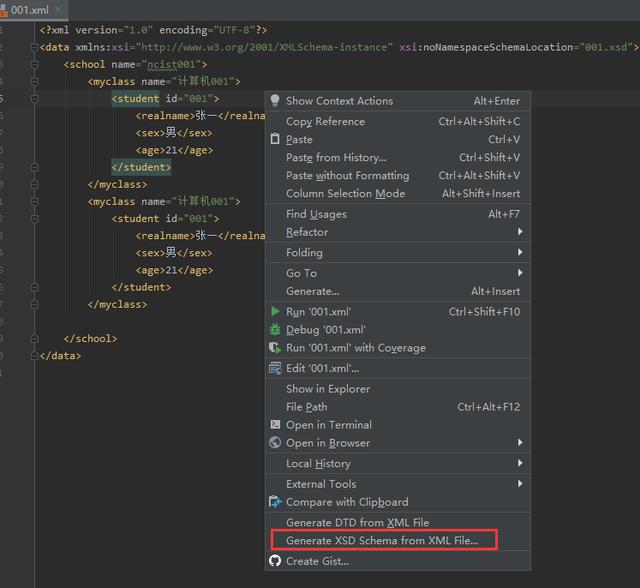
Task: Click the clipboard icon beside Paste
Action: pos(275,139)
